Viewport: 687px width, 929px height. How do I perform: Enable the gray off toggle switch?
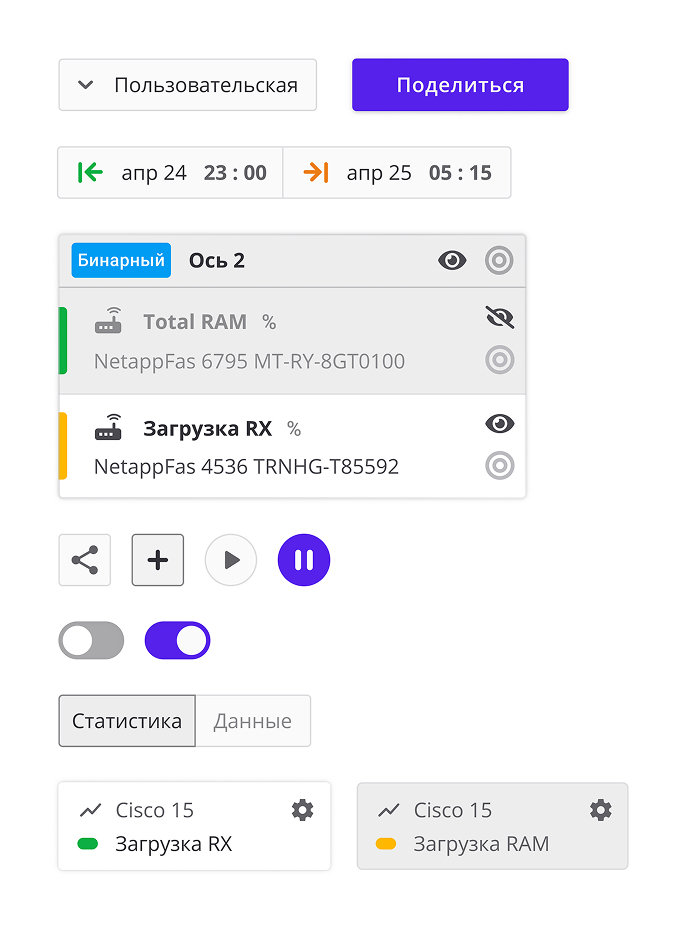coord(91,640)
